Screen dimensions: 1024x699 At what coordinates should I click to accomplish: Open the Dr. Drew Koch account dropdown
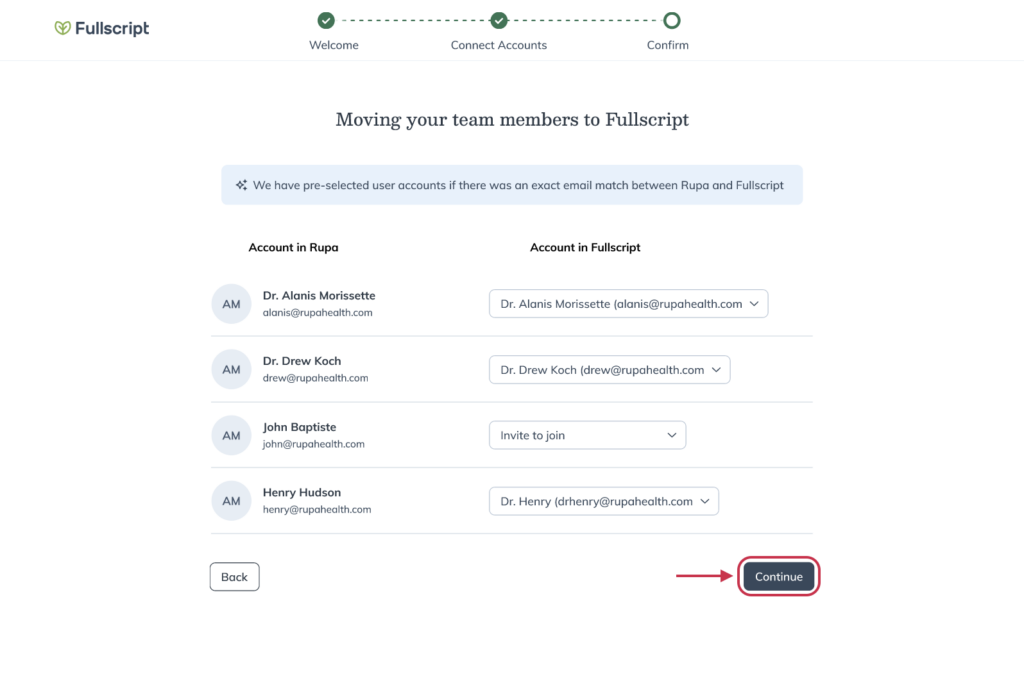pos(609,370)
